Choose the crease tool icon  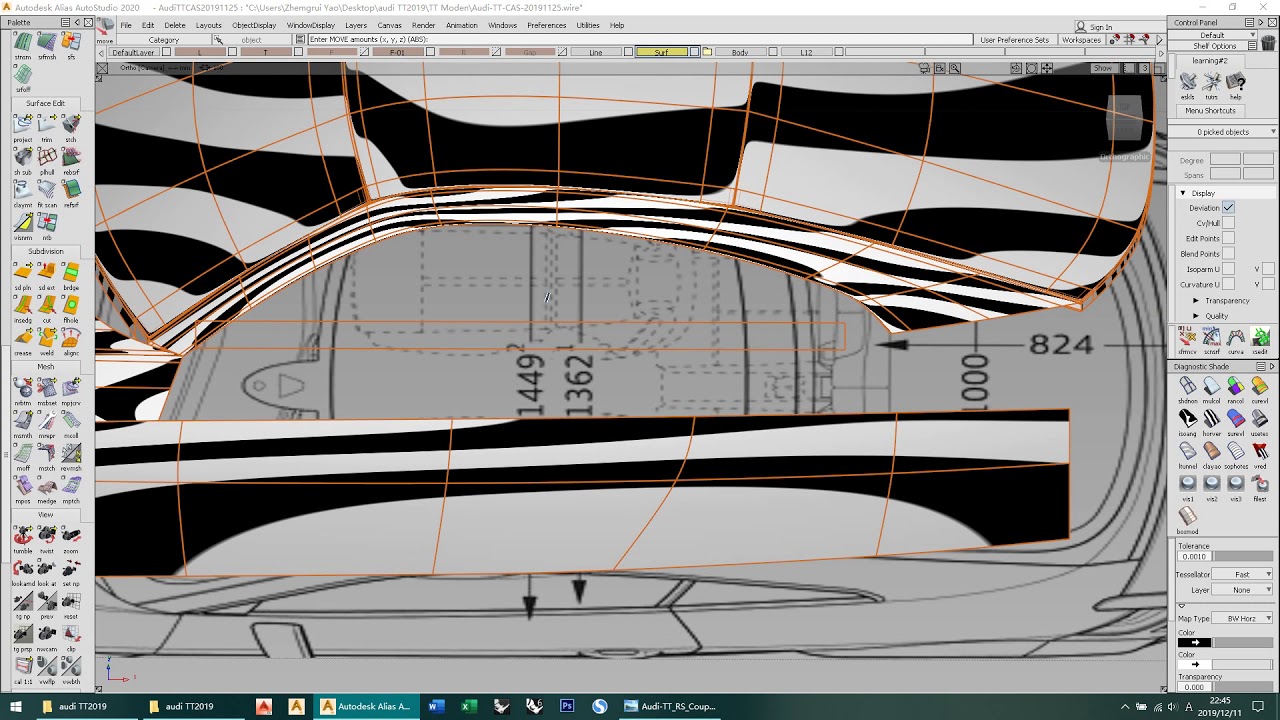pyautogui.click(x=22, y=337)
